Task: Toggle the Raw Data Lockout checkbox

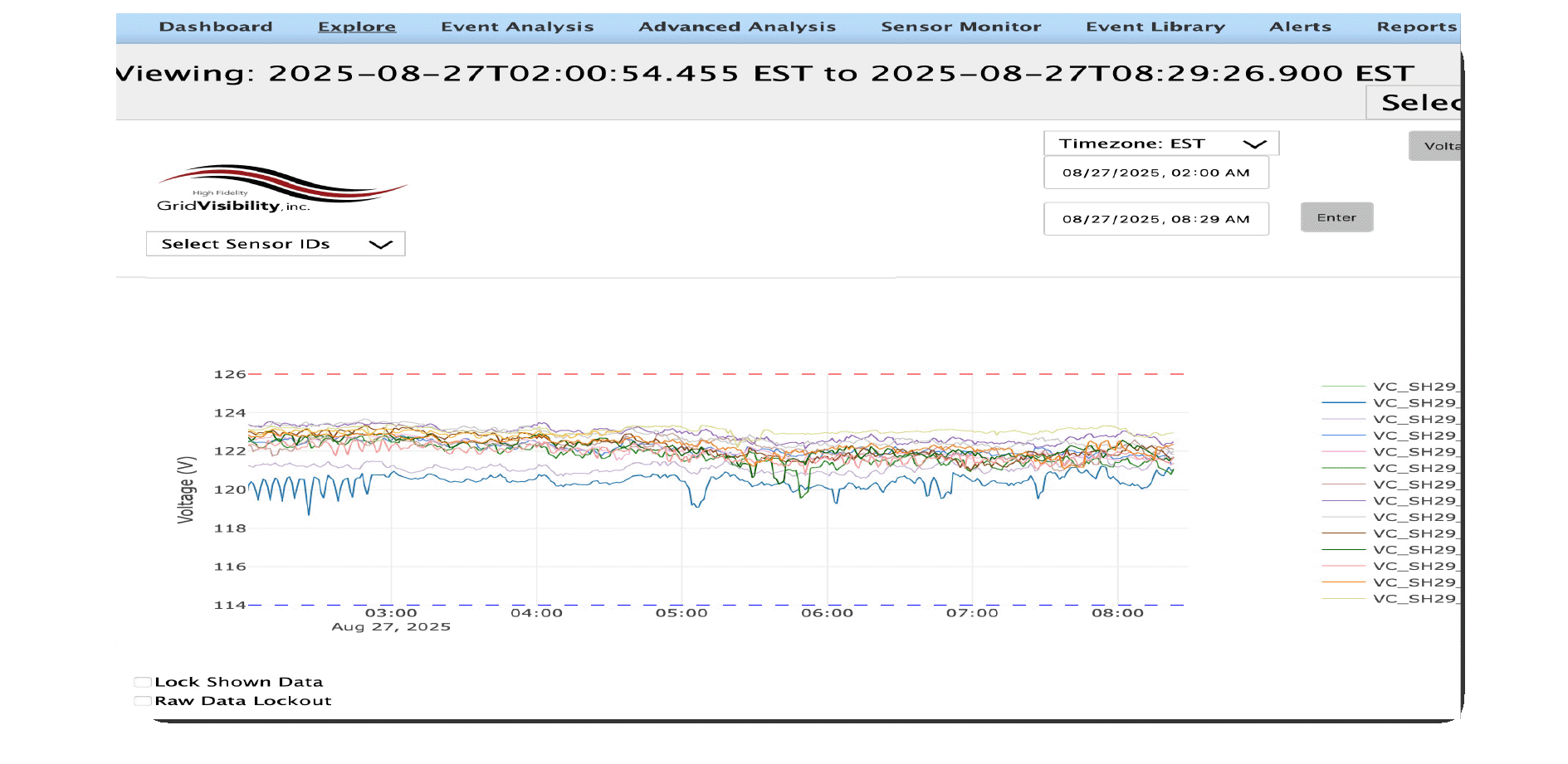Action: point(143,701)
